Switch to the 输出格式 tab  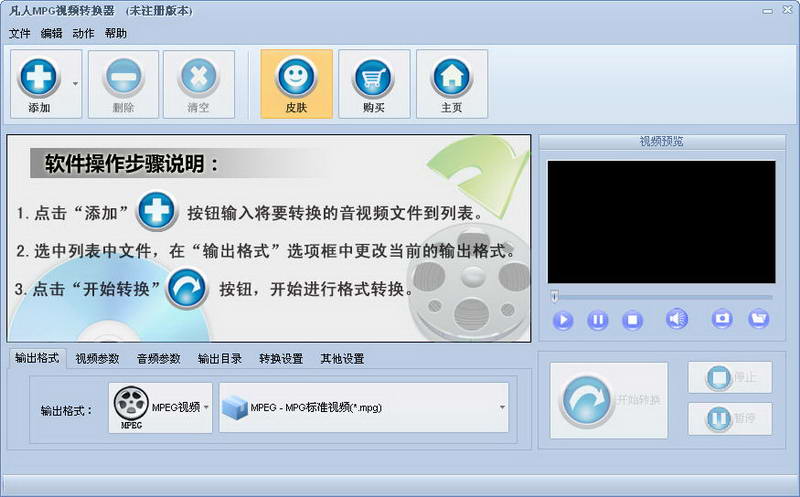point(37,358)
